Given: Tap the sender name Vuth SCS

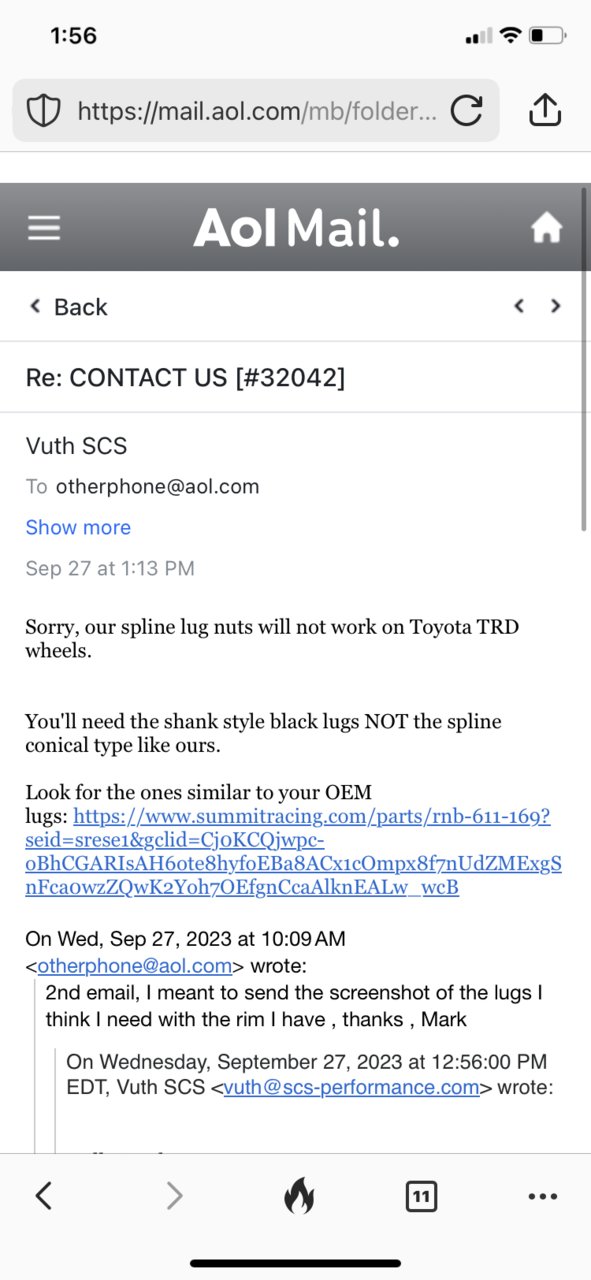Looking at the screenshot, I should click(76, 446).
